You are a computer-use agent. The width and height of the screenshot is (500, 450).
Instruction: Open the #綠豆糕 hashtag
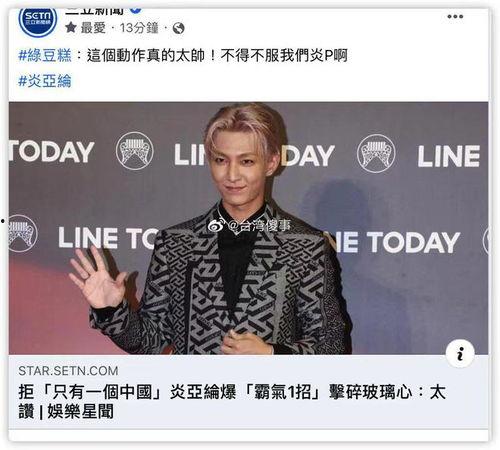tap(45, 55)
